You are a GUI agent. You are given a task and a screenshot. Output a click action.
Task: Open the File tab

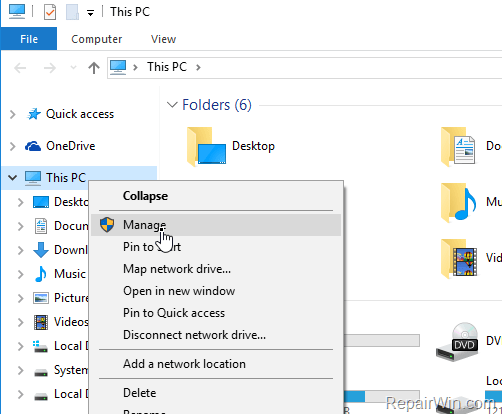click(x=29, y=39)
